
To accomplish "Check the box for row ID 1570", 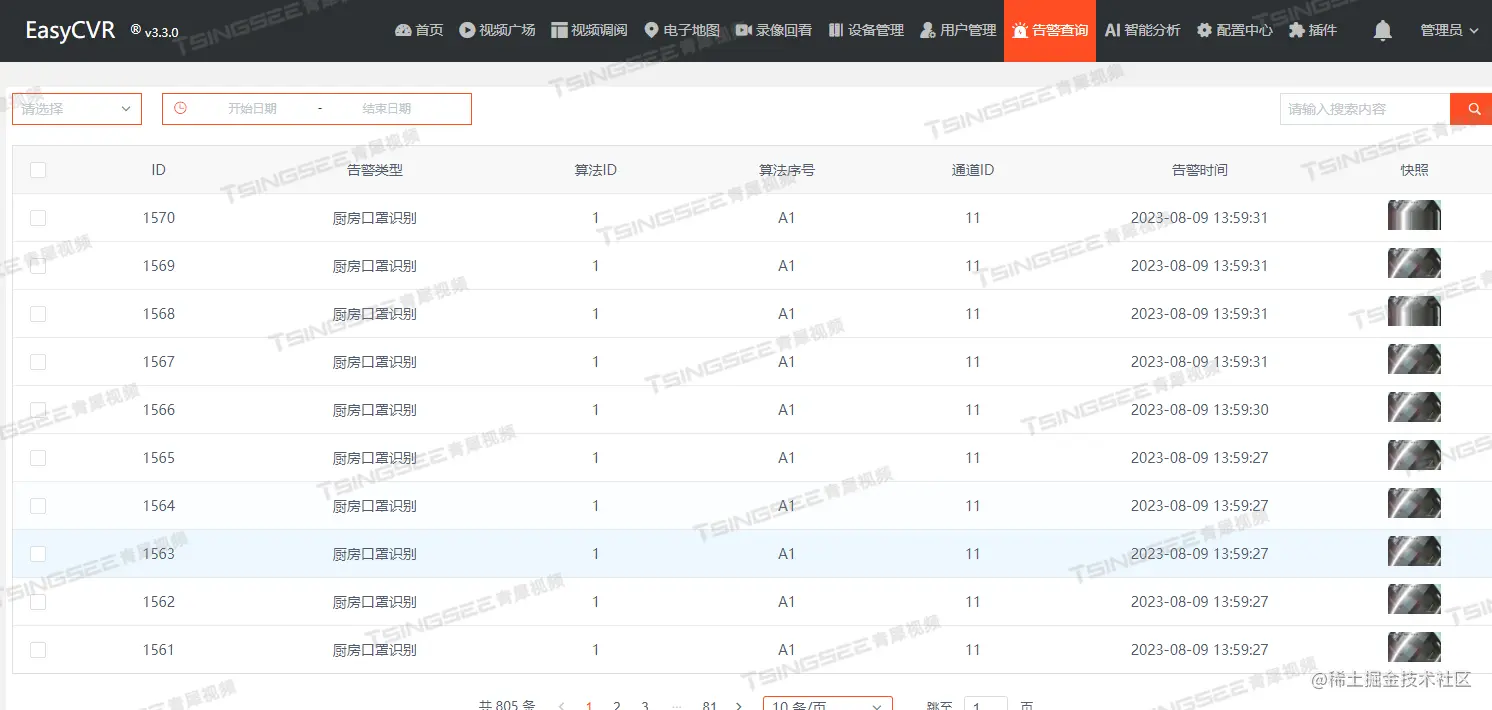I will [x=38, y=218].
